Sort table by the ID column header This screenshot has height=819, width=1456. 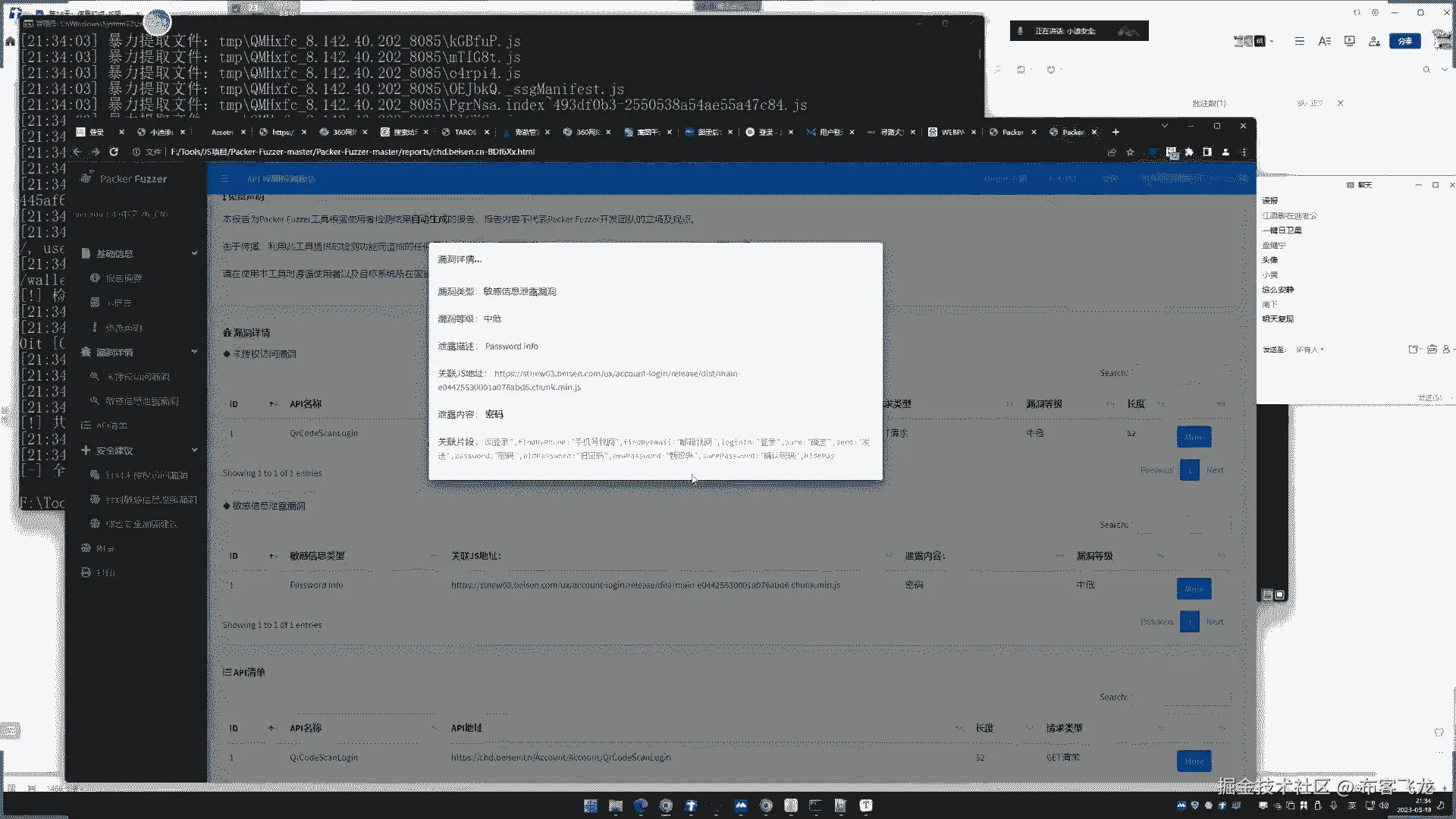[x=234, y=403]
